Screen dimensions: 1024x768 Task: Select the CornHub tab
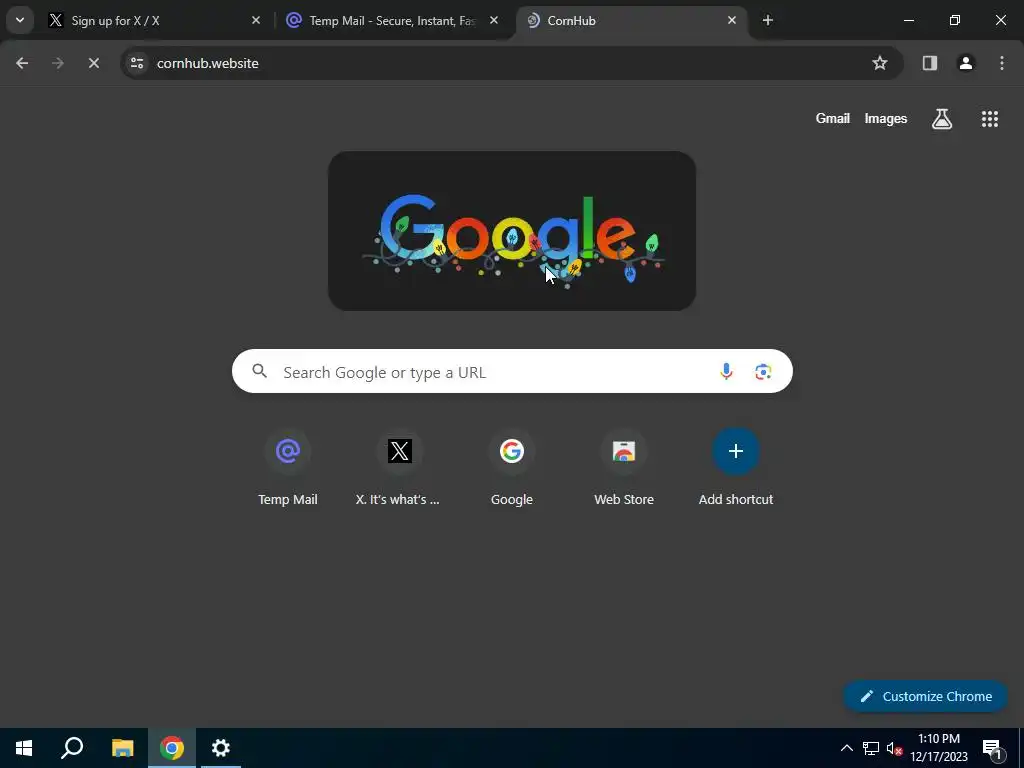coord(632,21)
